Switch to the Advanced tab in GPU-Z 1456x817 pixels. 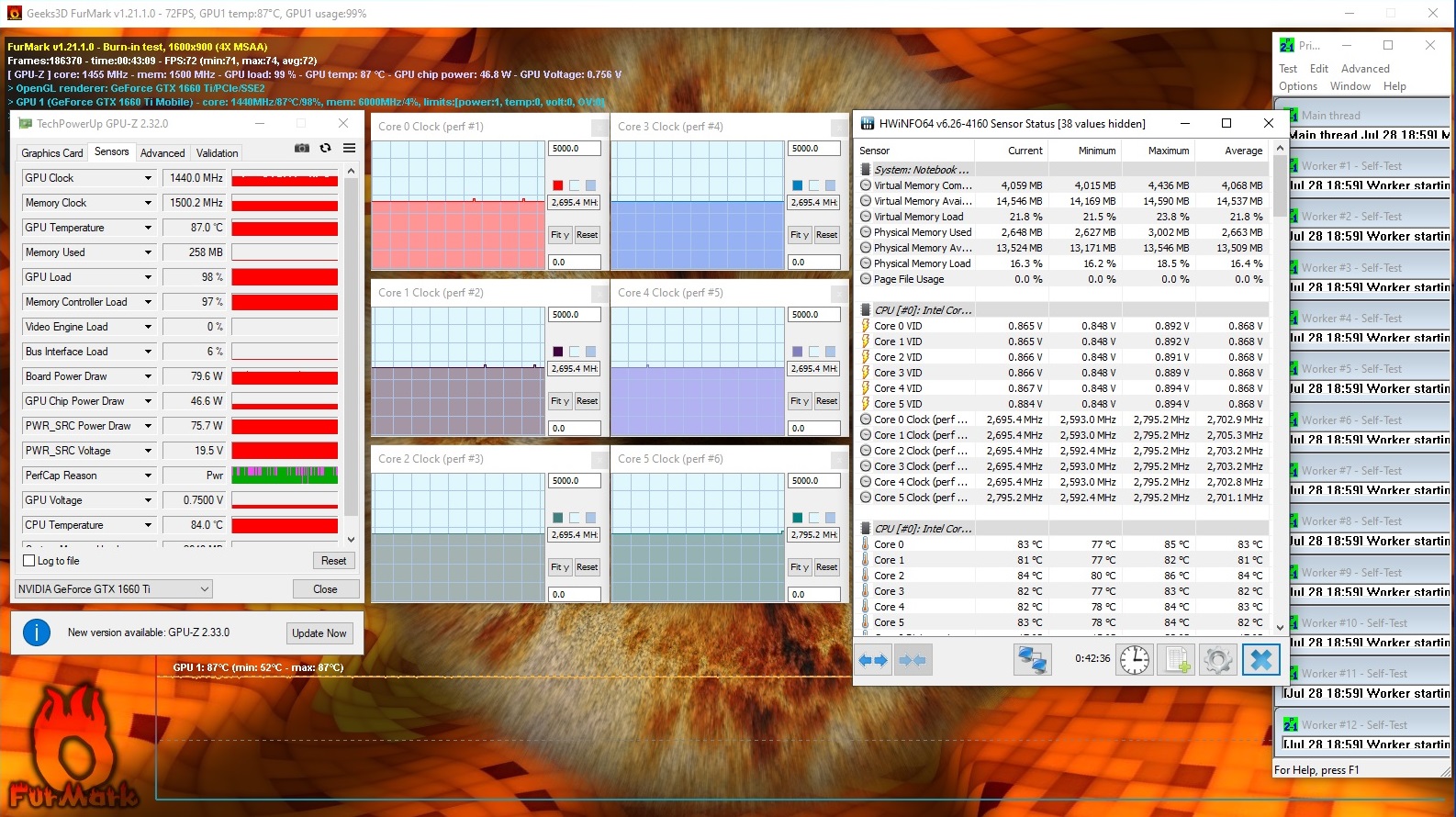(162, 153)
